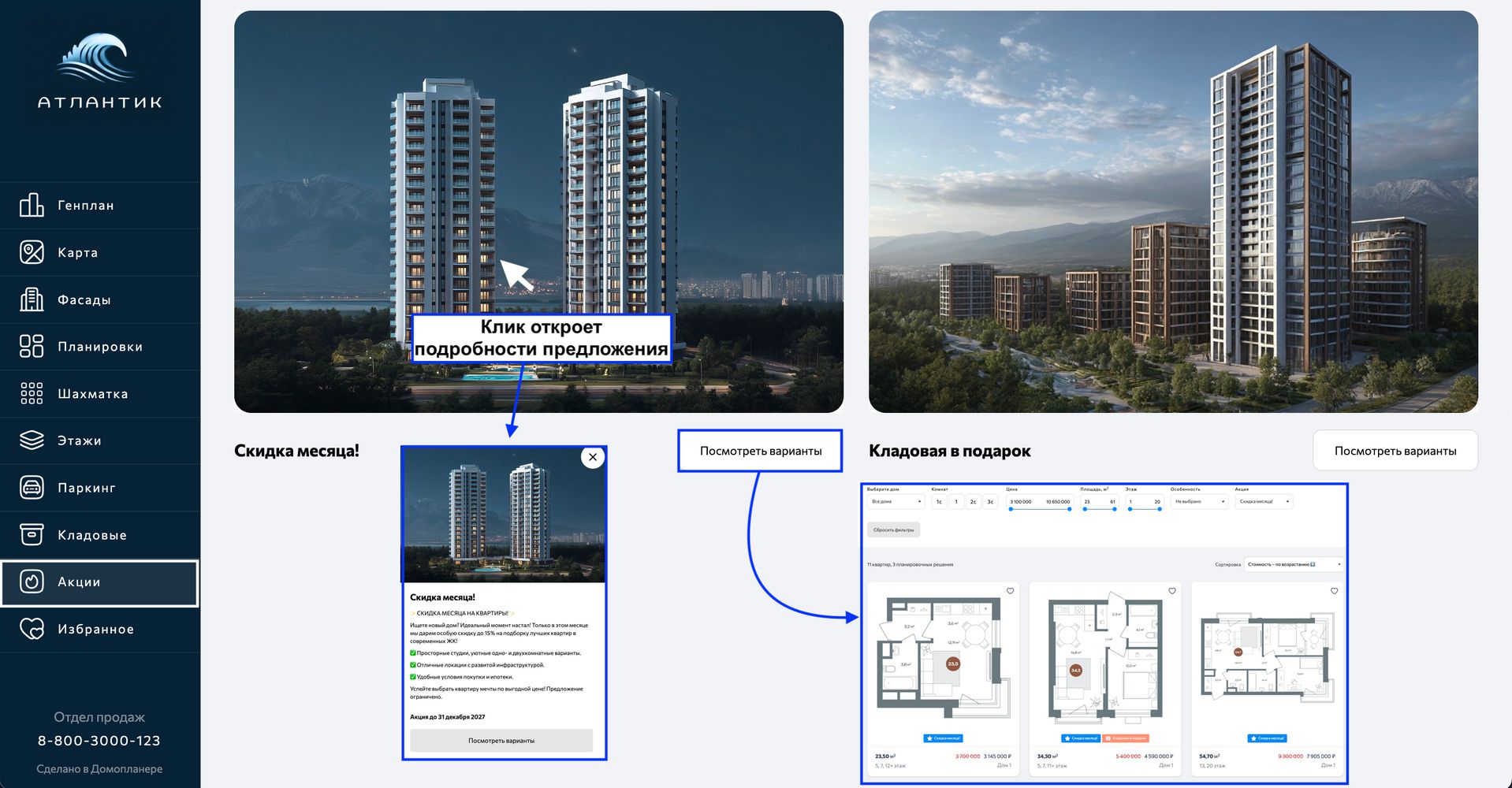Screen dimensions: 1512x788
Task: Click Скидка месяца badge on 34,30 м² card
Action: (1081, 738)
